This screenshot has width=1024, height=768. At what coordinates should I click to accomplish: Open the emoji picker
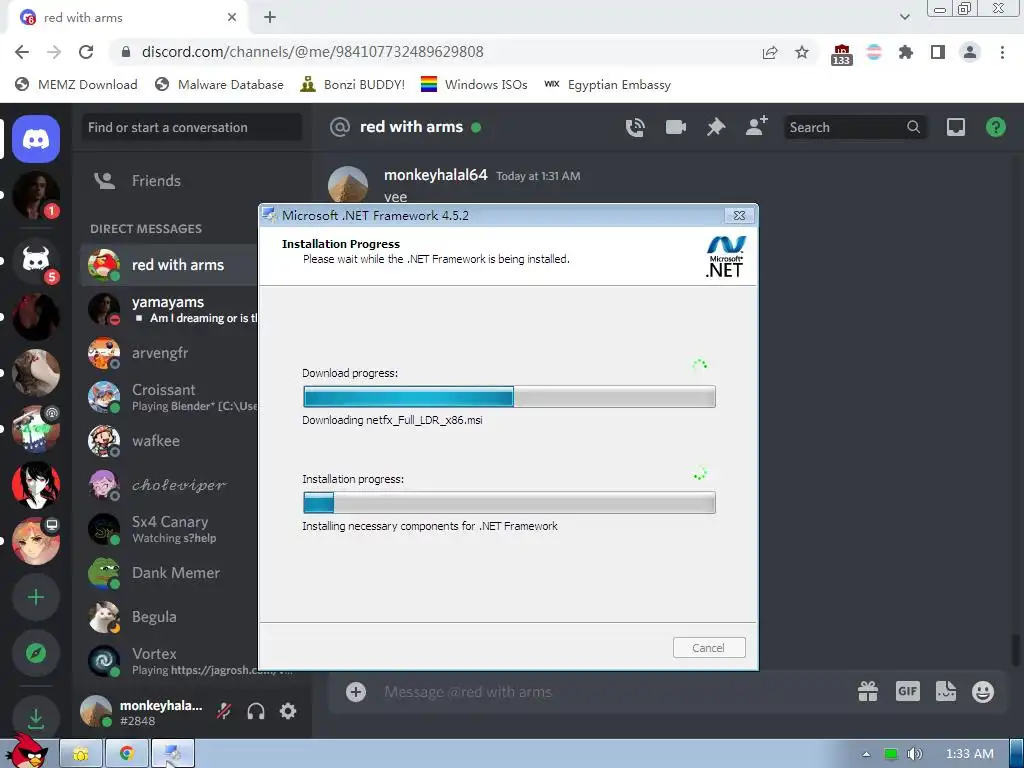coord(983,691)
